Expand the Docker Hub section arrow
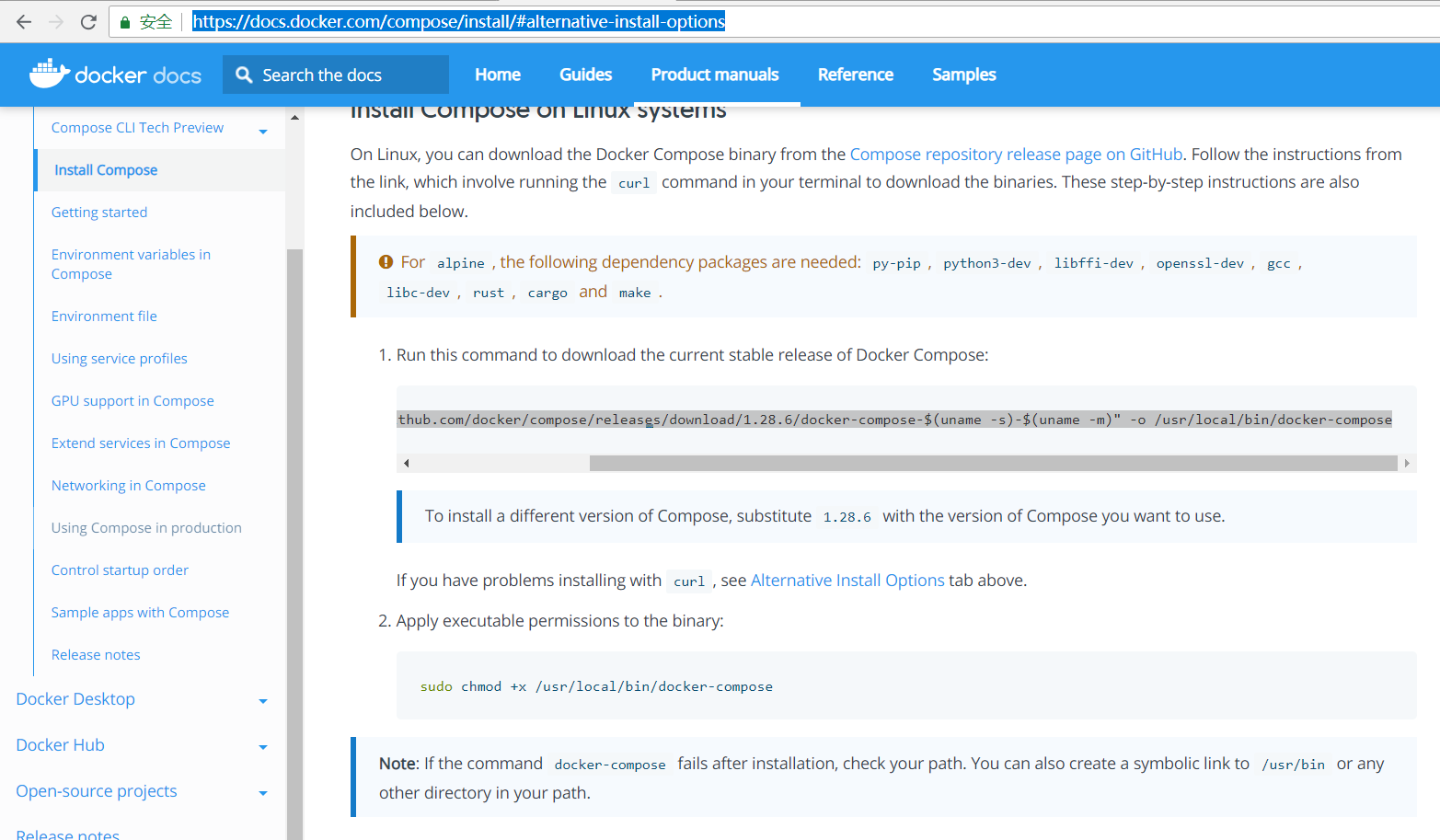This screenshot has height=840, width=1440. (x=263, y=747)
